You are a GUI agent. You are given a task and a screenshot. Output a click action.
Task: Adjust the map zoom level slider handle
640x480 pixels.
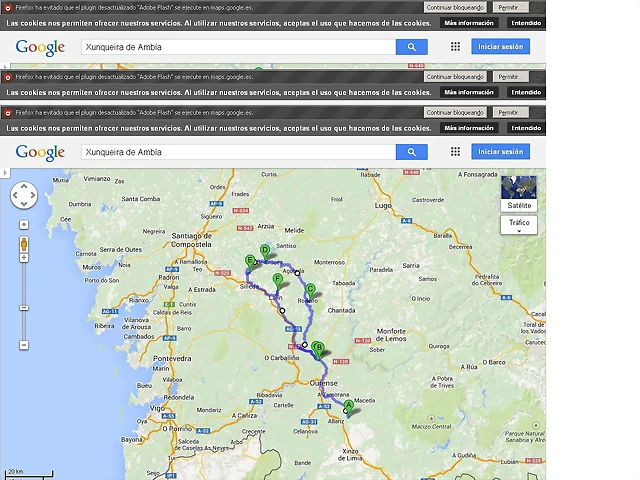pos(24,308)
